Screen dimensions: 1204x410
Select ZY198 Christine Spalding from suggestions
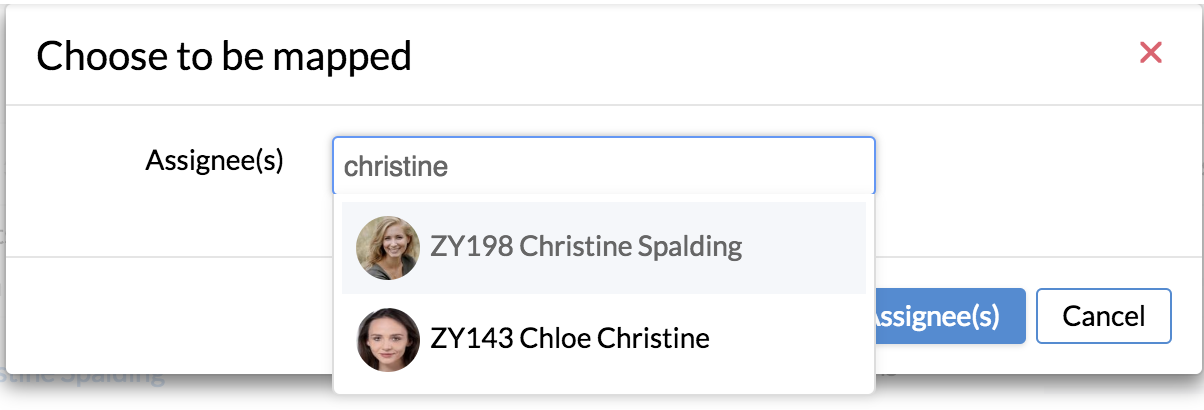click(x=604, y=247)
